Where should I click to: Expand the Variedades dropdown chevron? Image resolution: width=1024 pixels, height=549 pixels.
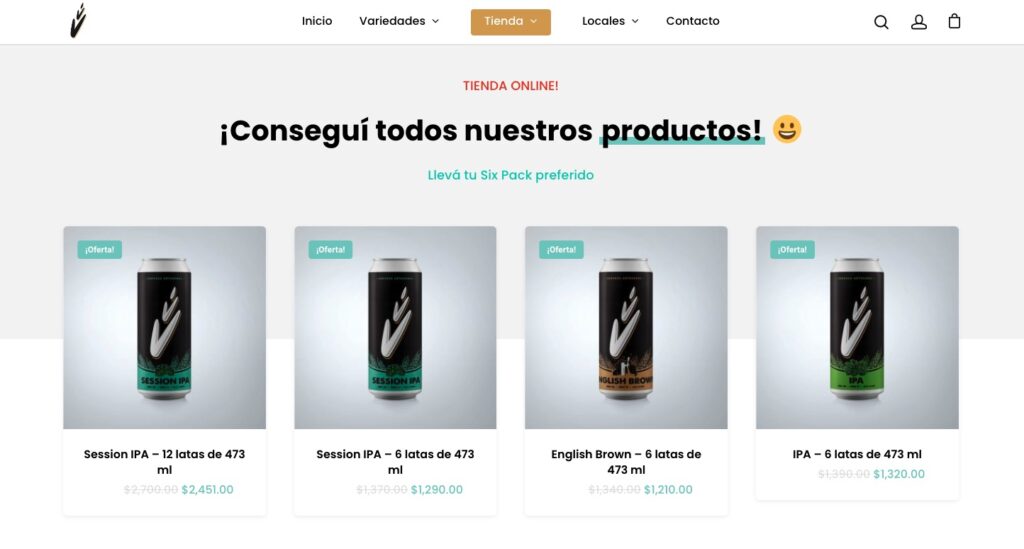pyautogui.click(x=436, y=22)
